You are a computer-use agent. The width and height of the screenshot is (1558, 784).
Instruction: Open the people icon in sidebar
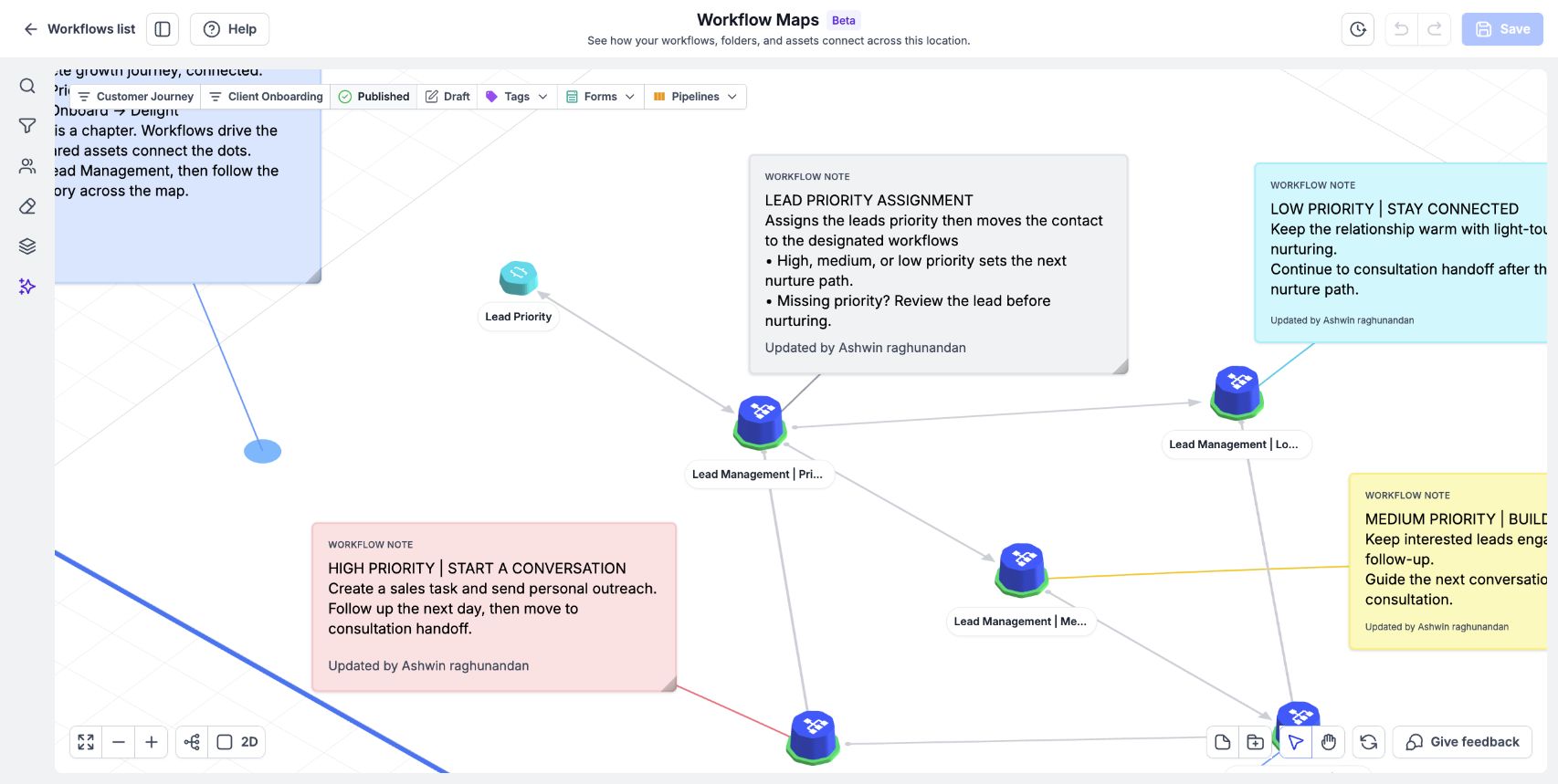point(27,166)
